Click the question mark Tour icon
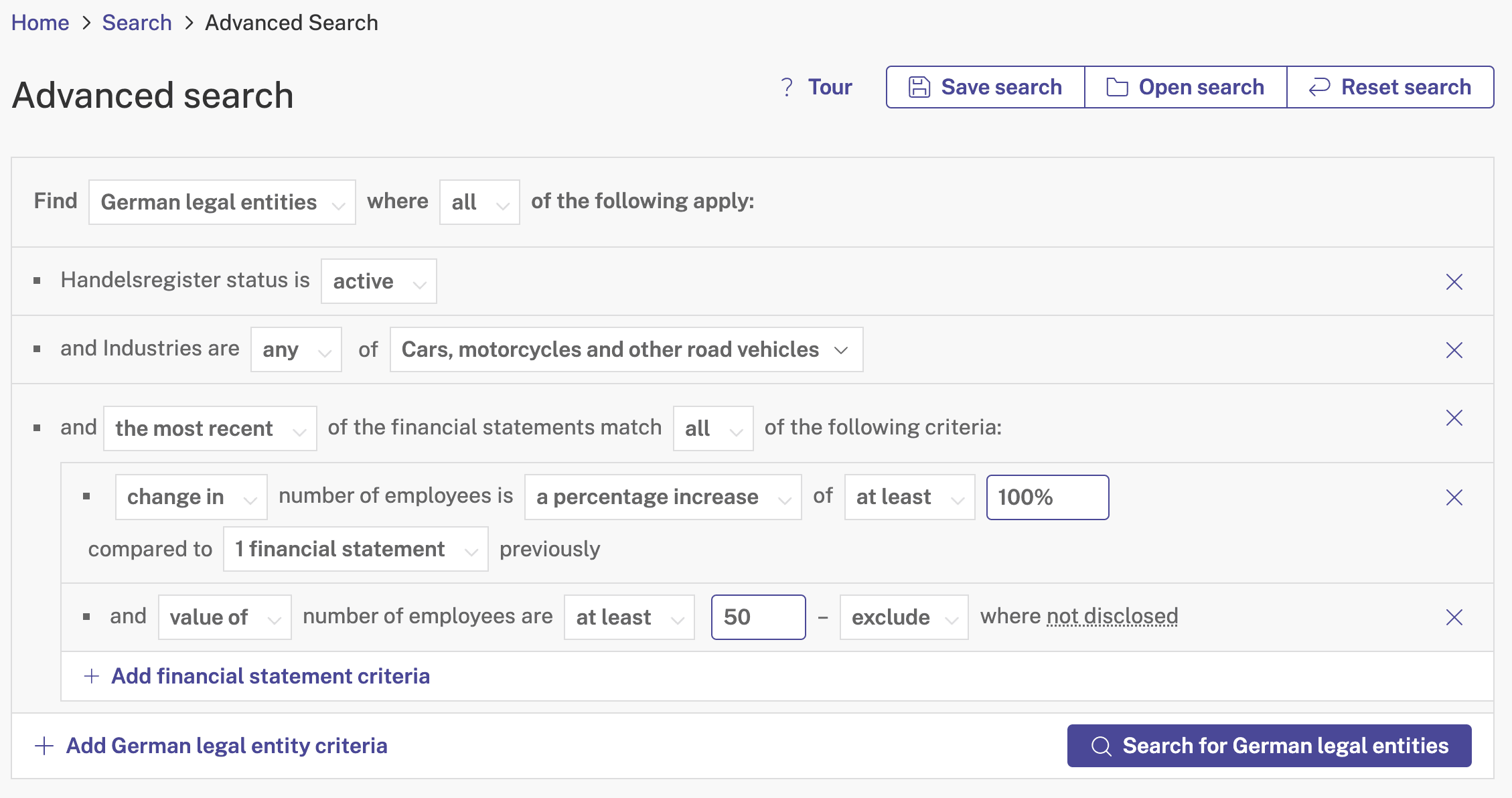This screenshot has height=798, width=1512. point(787,87)
